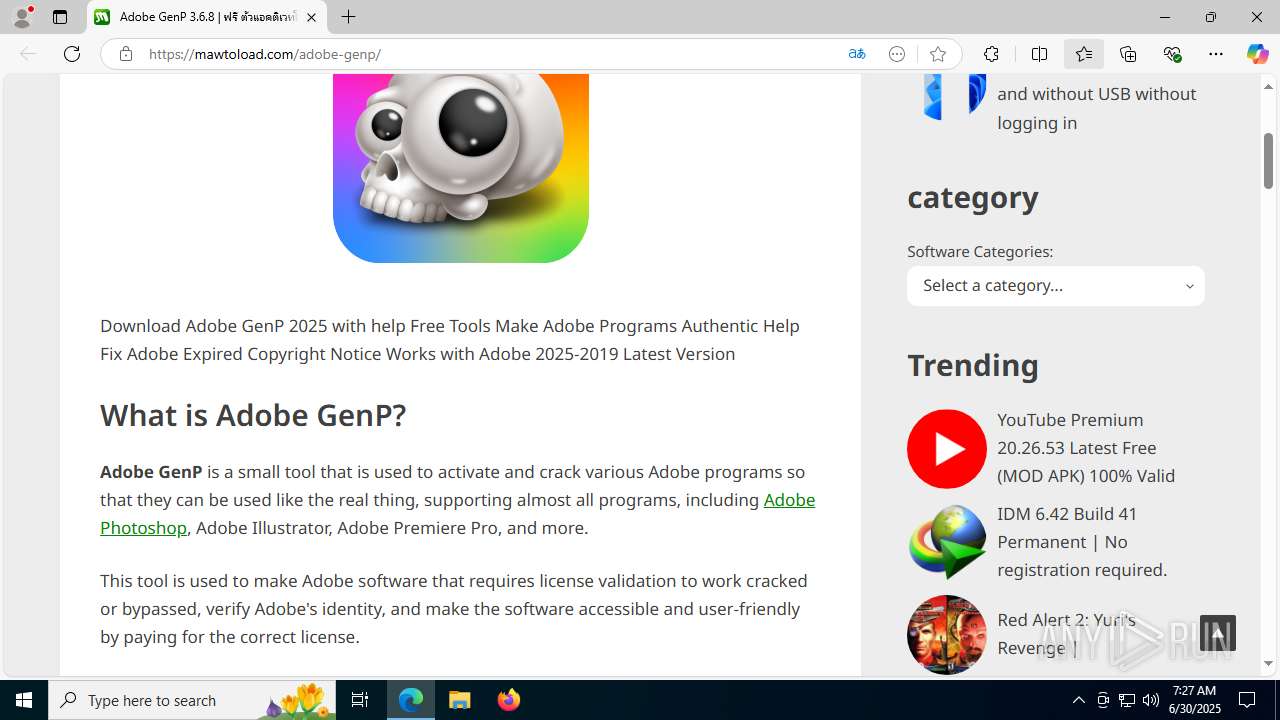Open Edge Settings and more menu

(x=1216, y=54)
